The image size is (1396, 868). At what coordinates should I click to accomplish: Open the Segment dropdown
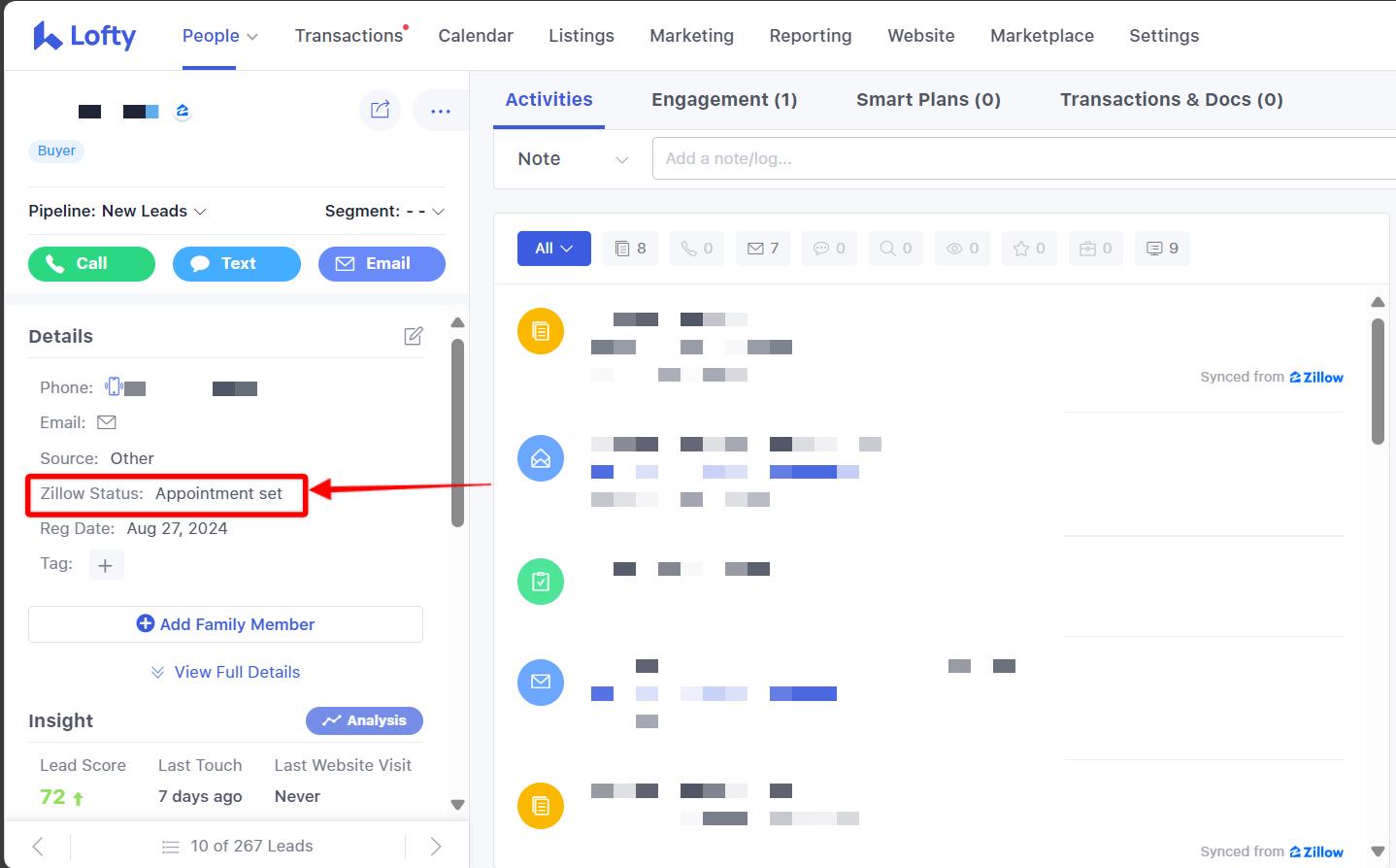click(x=383, y=211)
